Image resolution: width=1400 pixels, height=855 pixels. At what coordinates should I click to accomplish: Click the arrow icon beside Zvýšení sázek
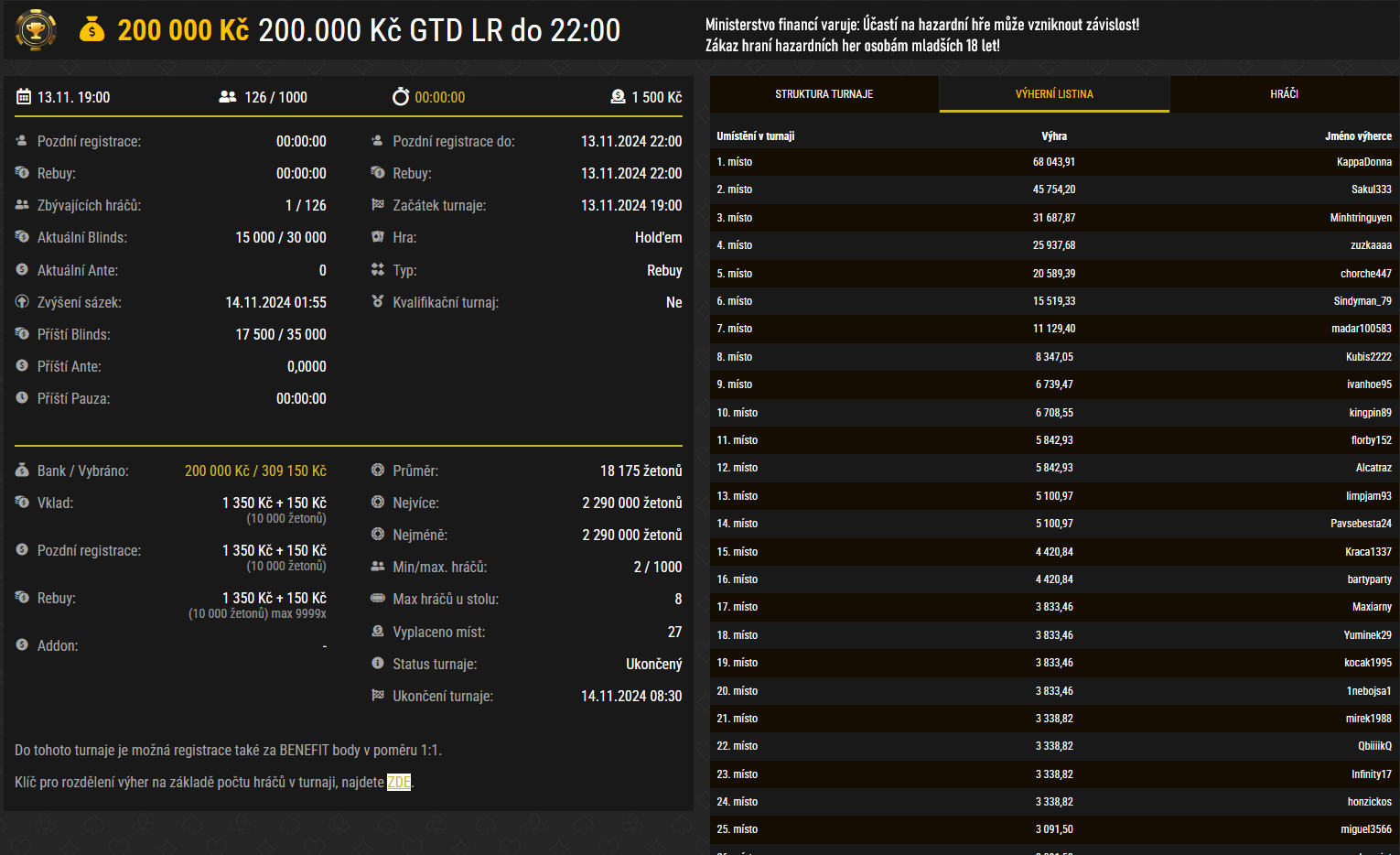20,301
